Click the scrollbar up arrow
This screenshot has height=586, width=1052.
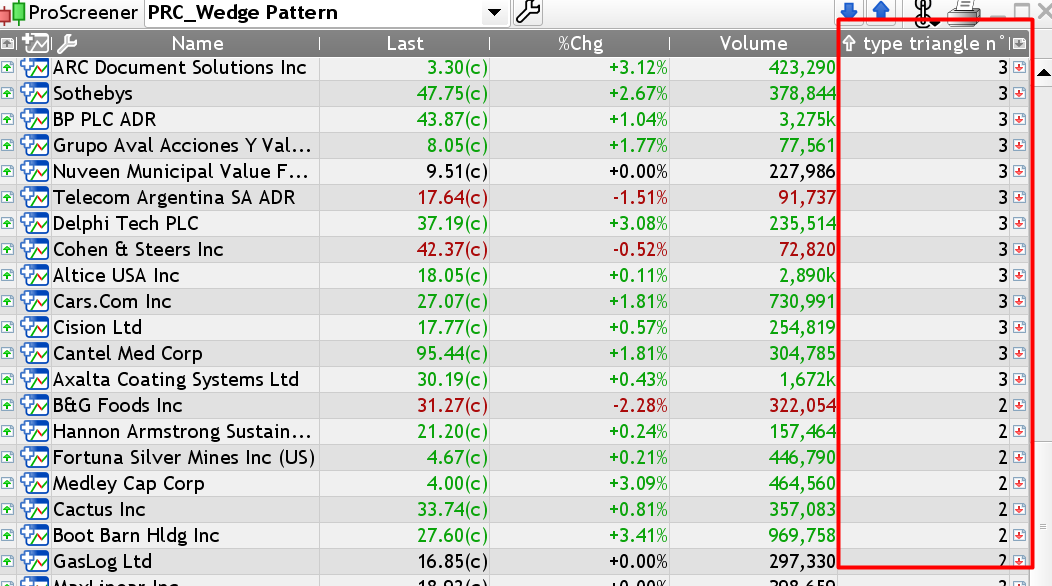(x=1044, y=73)
